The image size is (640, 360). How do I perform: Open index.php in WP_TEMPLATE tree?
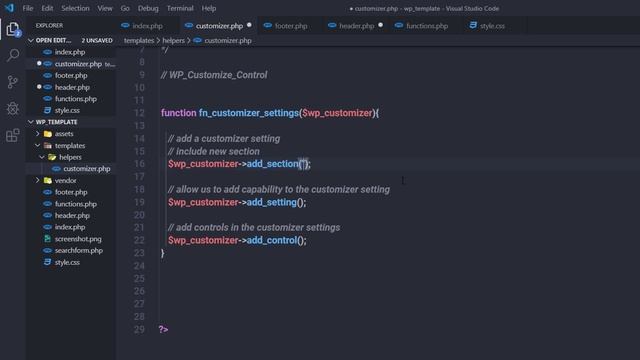71,227
